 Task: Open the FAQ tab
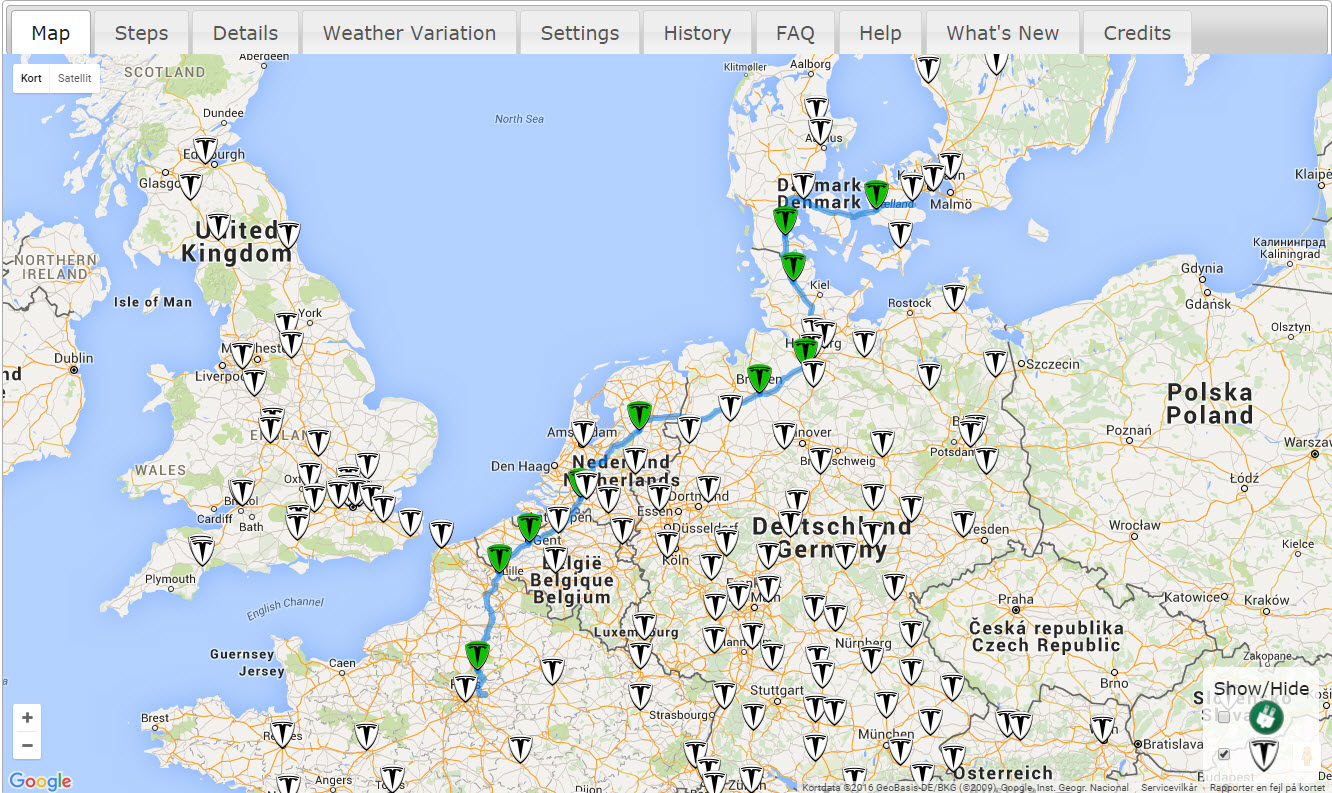tap(795, 33)
